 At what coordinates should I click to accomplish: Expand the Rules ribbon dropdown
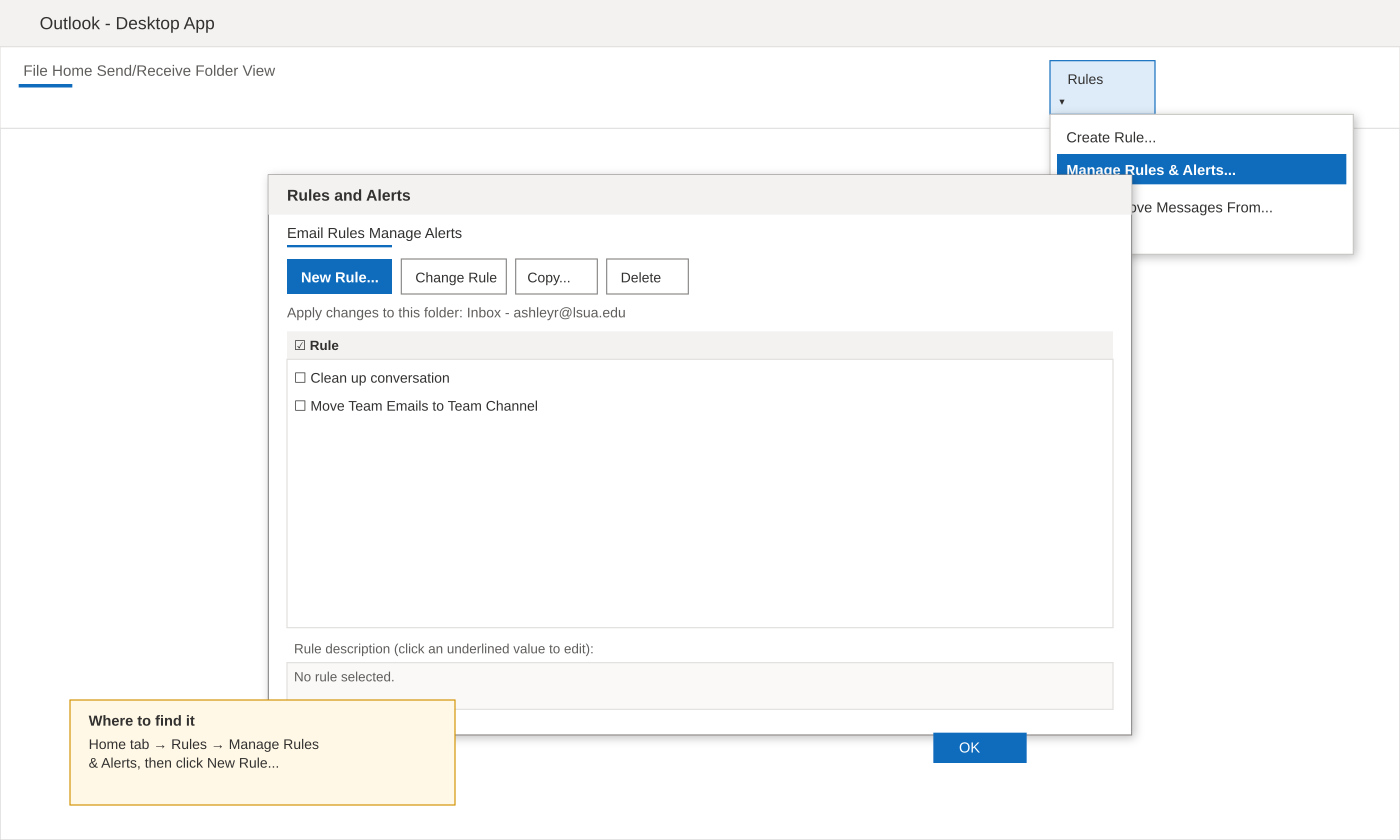(1102, 87)
